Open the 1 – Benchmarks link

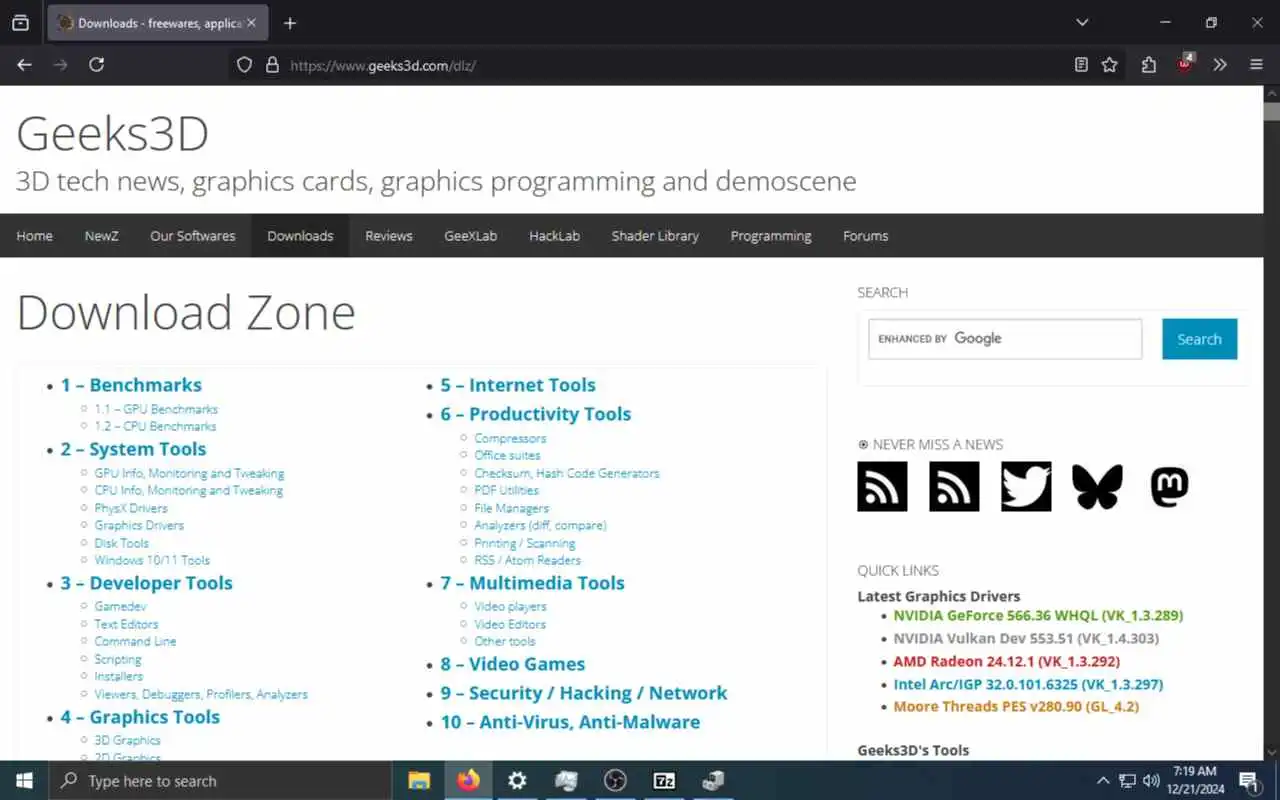[x=131, y=385]
